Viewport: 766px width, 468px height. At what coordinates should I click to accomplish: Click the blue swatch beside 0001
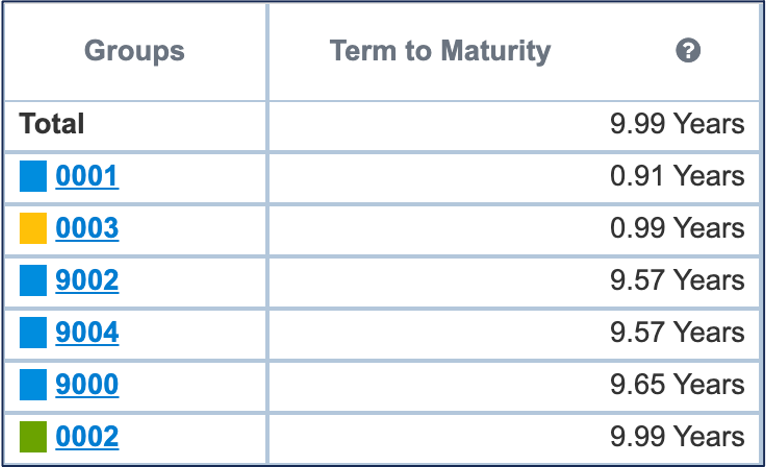tap(33, 177)
